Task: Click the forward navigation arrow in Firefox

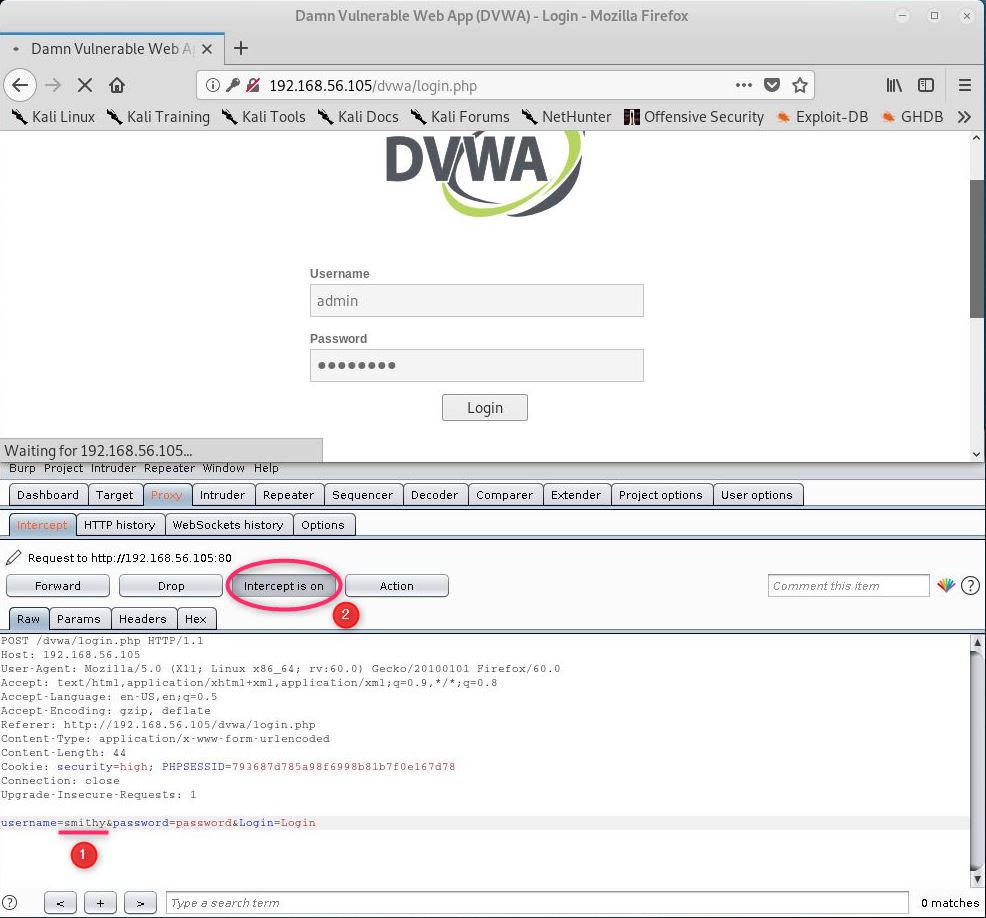Action: point(53,85)
